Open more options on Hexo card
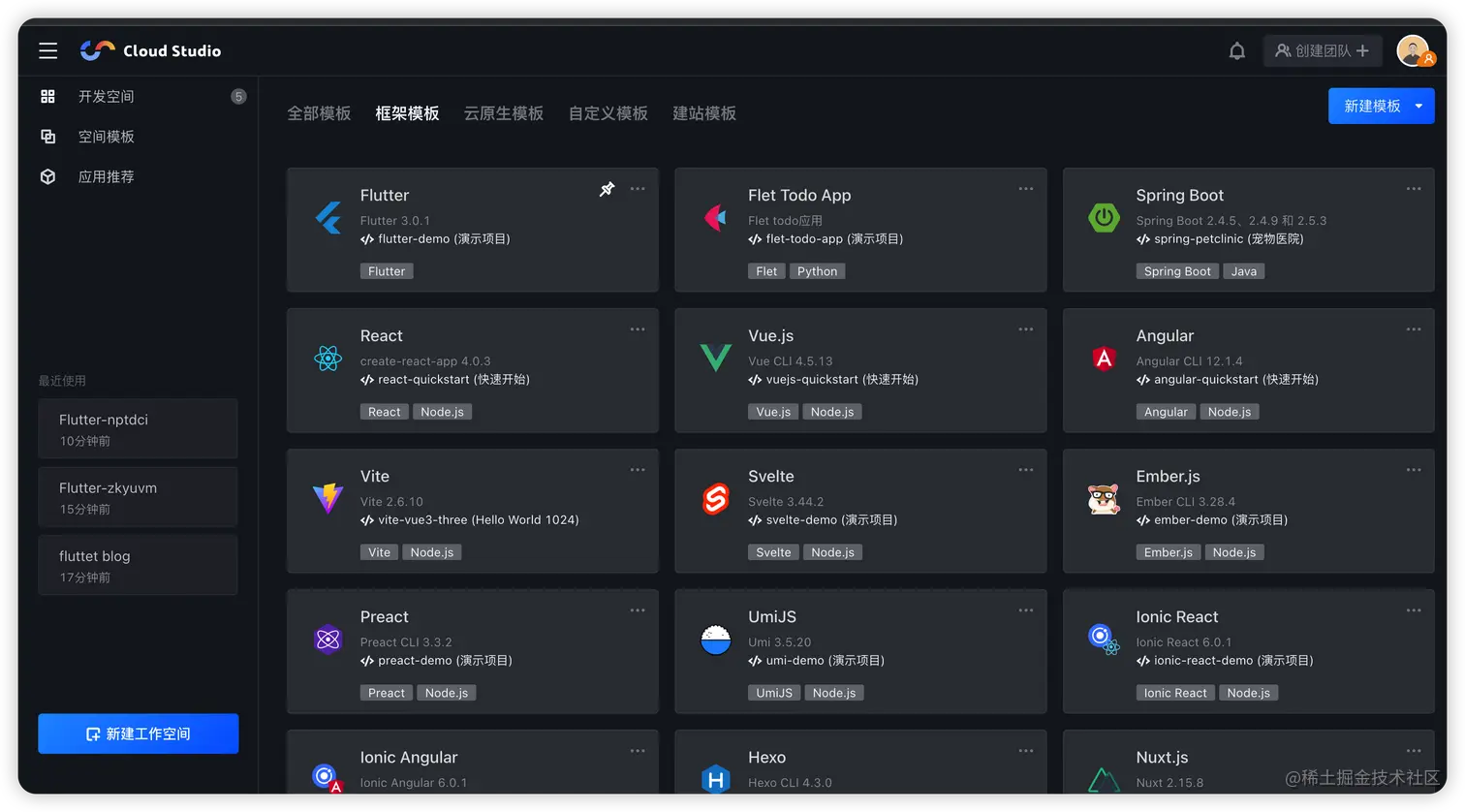Screen dimensions: 1465x812 click(x=1025, y=751)
